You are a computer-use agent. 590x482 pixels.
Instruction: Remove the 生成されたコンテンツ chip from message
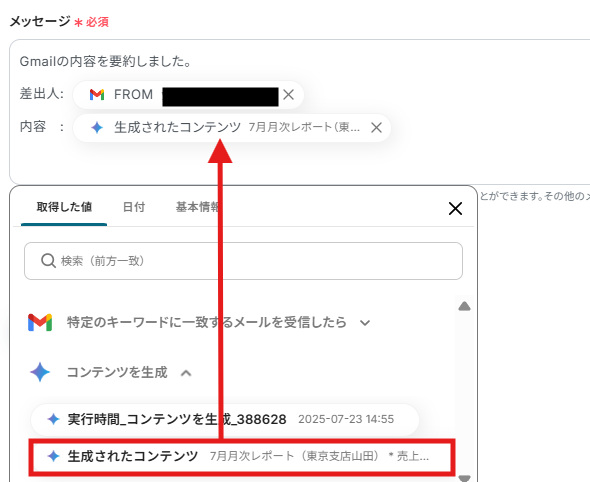coord(376,128)
